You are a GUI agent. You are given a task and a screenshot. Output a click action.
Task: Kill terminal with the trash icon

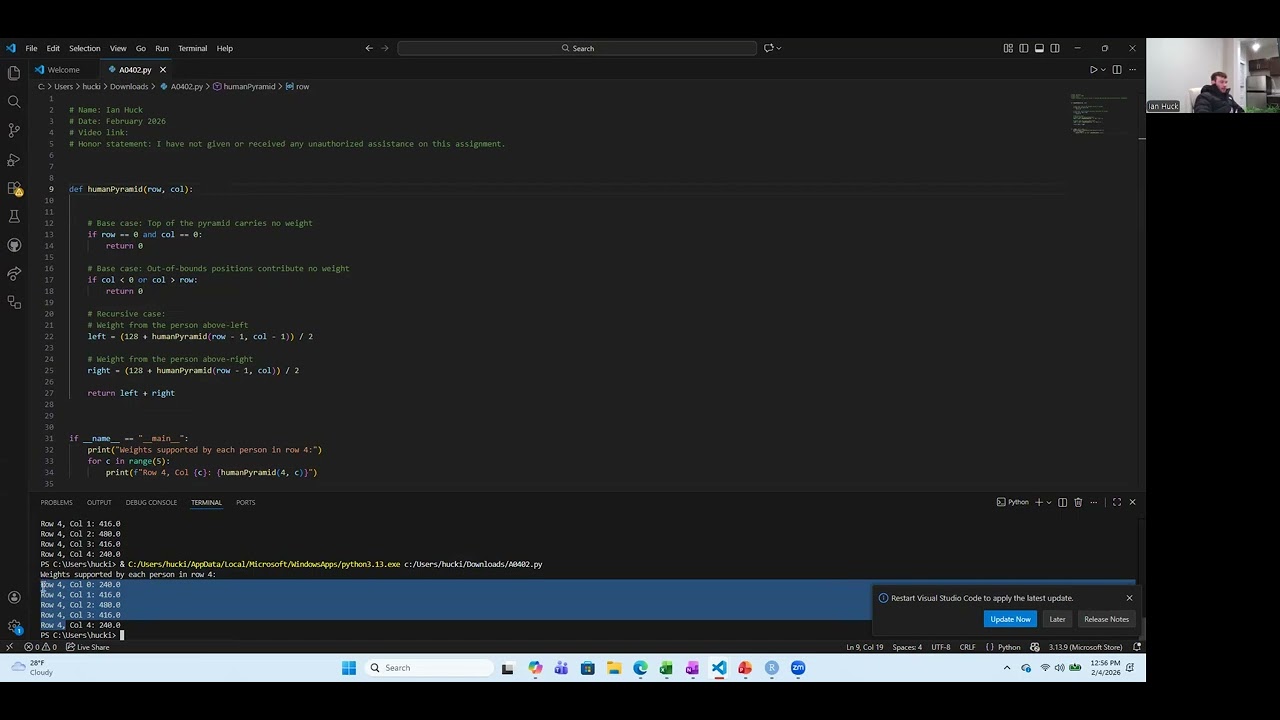click(1078, 502)
